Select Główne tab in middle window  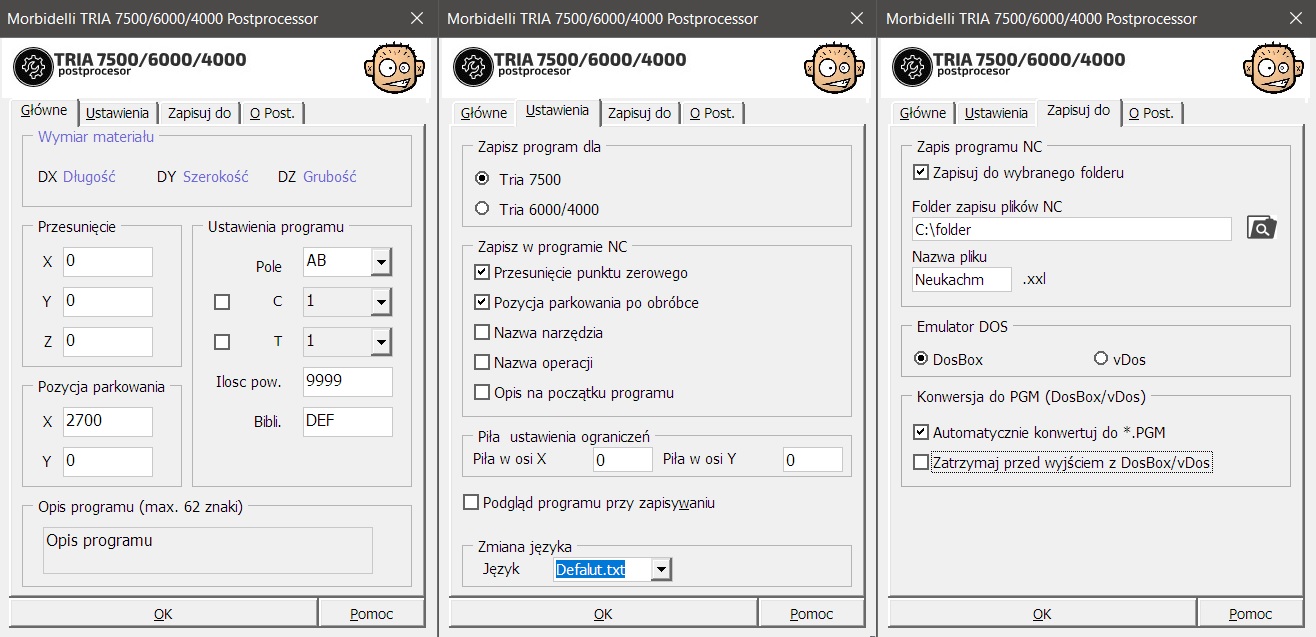484,113
